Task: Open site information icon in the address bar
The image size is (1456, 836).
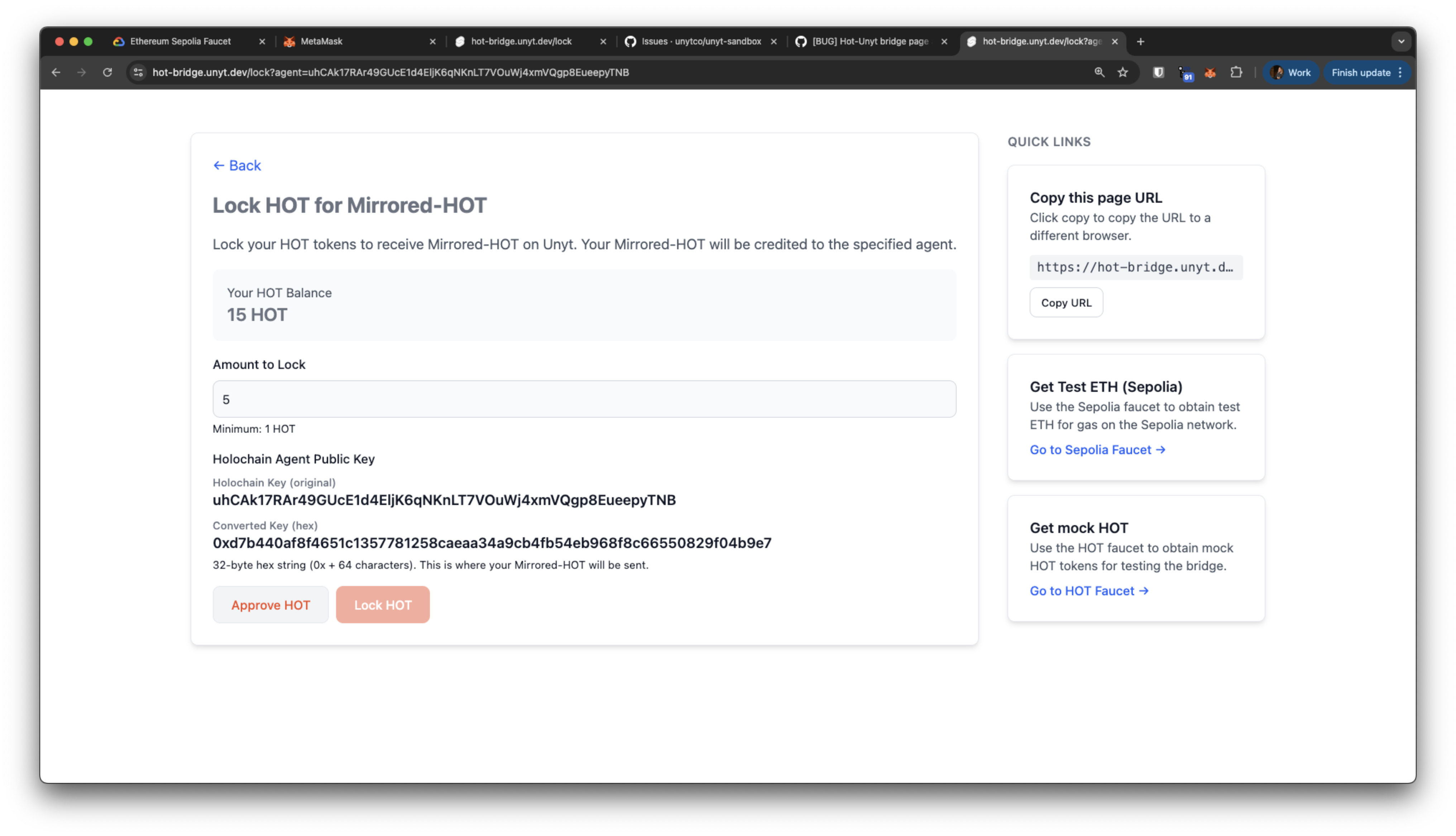Action: (137, 72)
